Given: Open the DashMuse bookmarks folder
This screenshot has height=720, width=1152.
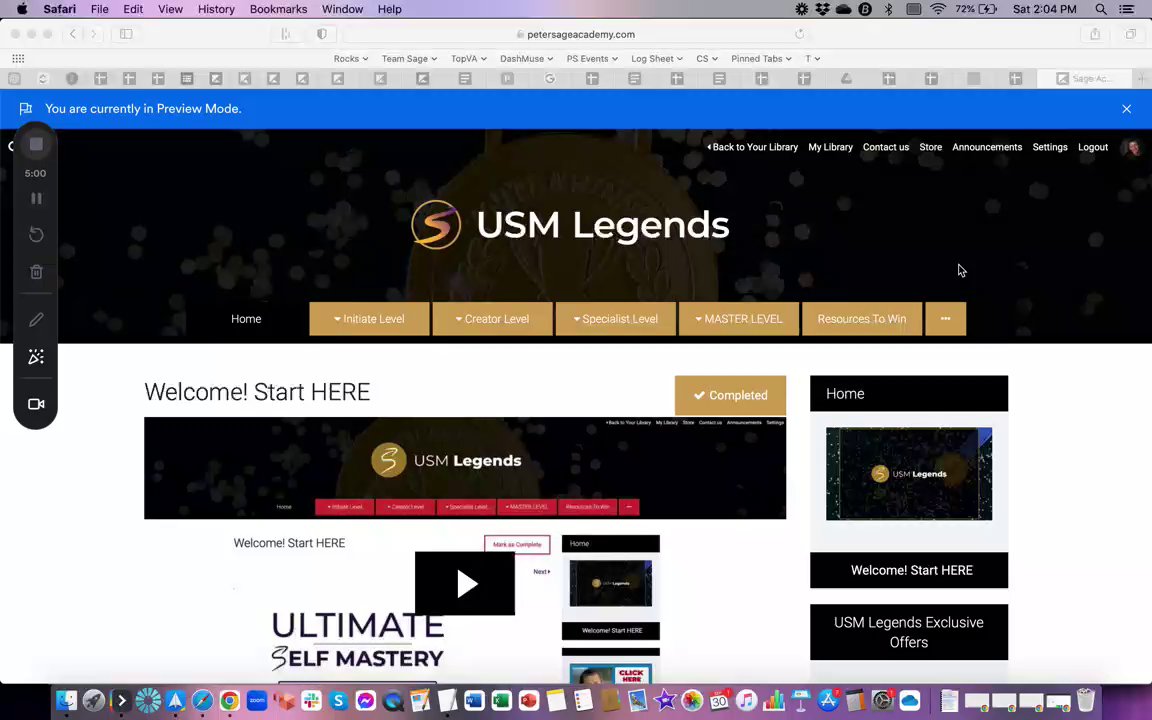Looking at the screenshot, I should pos(526,59).
